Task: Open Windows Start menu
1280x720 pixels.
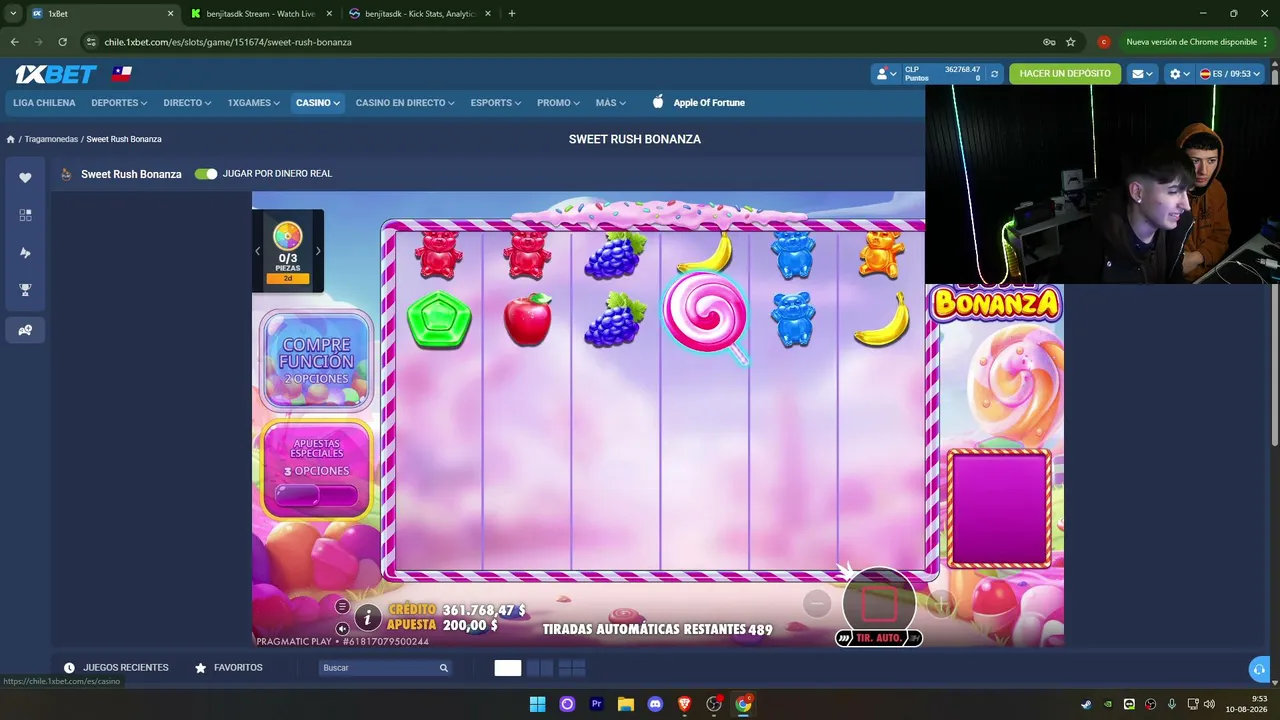Action: (537, 704)
